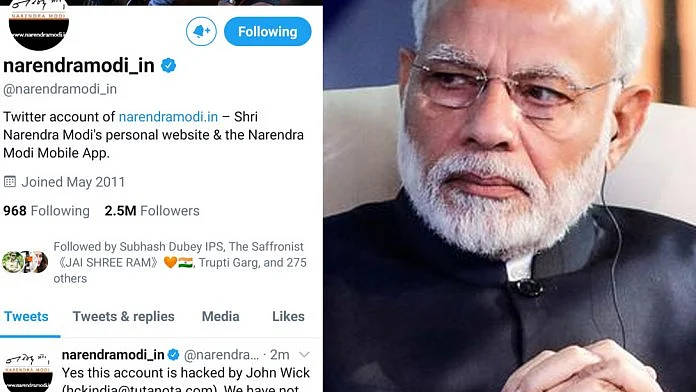
Task: Open the hacked account tweet text
Action: (x=186, y=381)
